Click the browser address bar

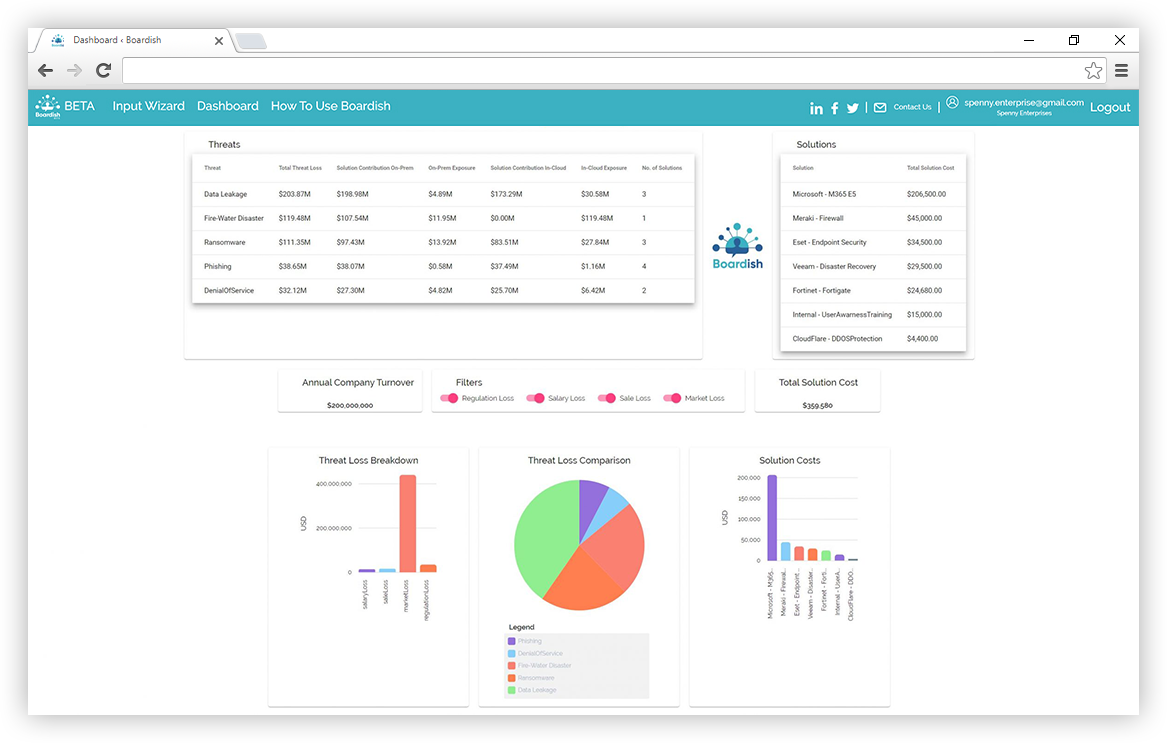601,71
